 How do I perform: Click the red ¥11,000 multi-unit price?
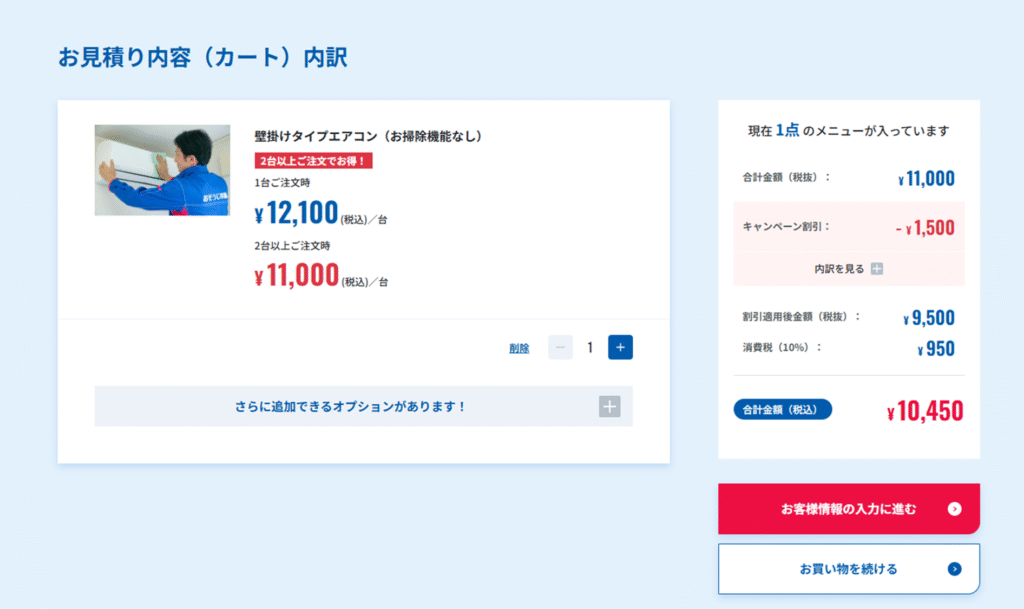point(296,275)
